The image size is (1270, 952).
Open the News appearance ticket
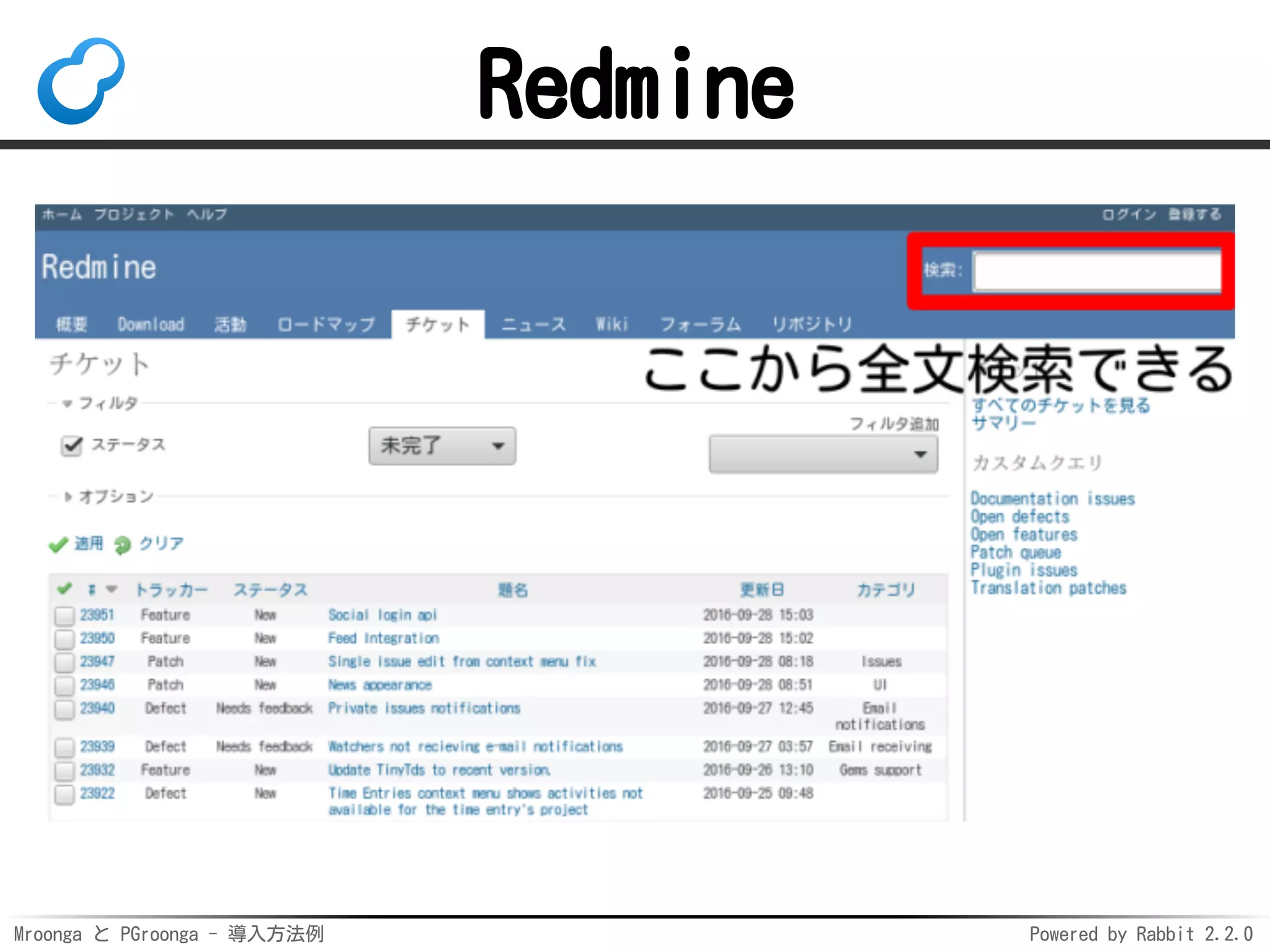click(x=380, y=685)
